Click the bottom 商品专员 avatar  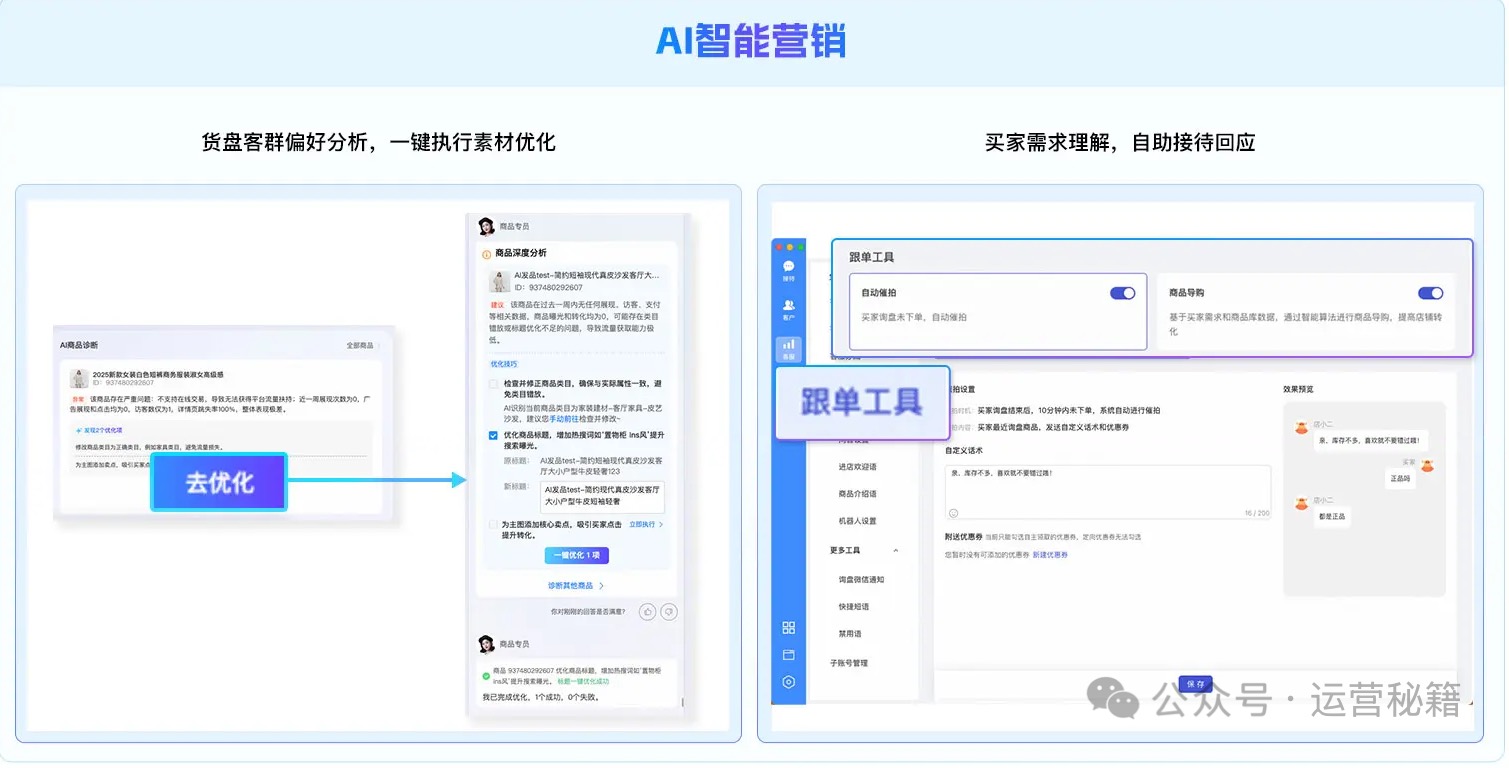[486, 643]
